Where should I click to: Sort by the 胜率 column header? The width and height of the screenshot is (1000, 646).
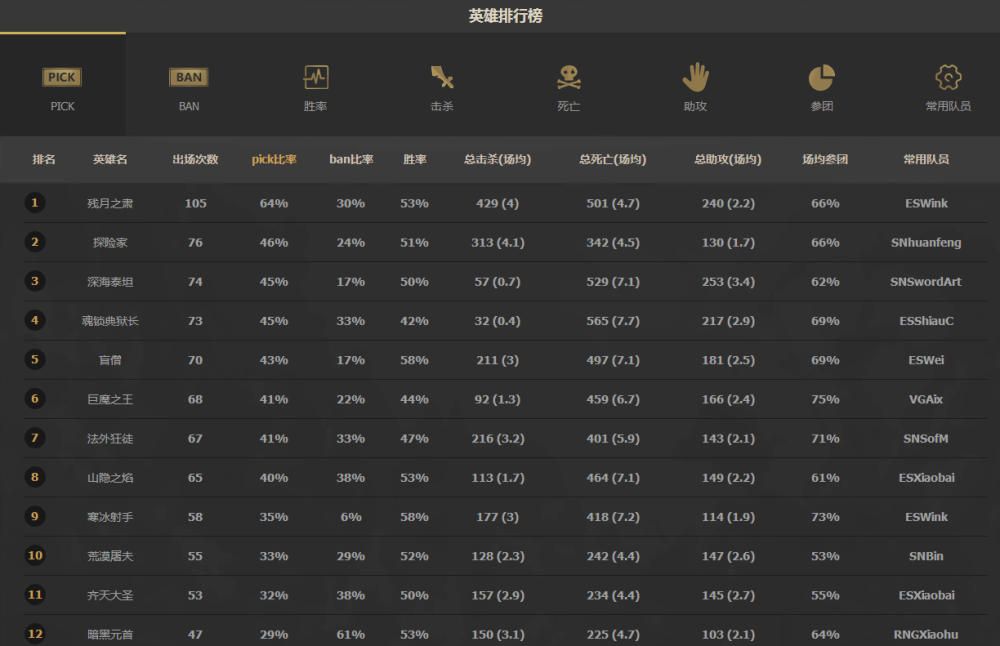(x=415, y=159)
